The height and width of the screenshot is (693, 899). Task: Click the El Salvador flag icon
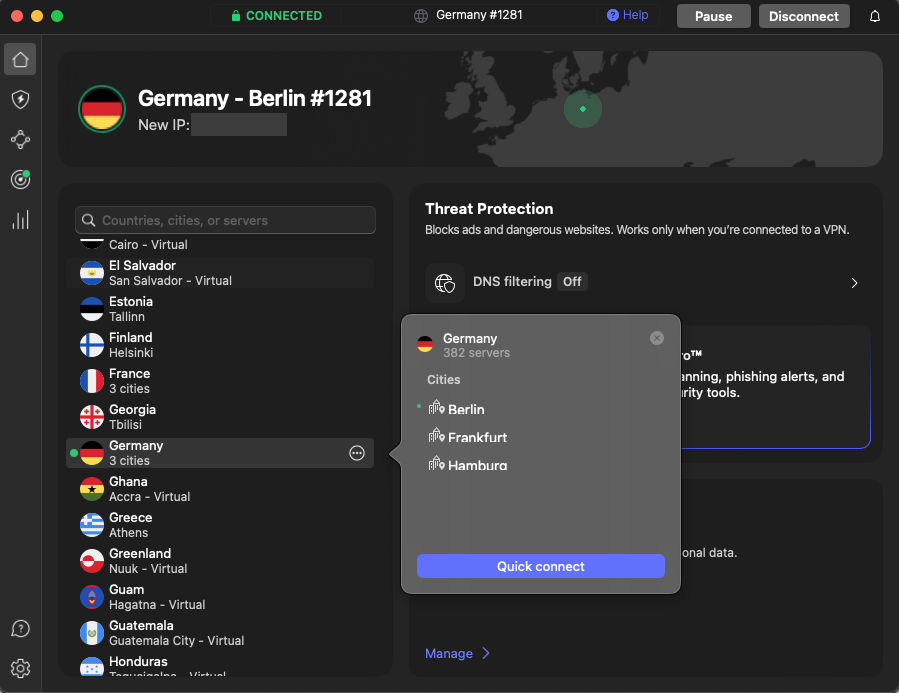click(x=92, y=273)
